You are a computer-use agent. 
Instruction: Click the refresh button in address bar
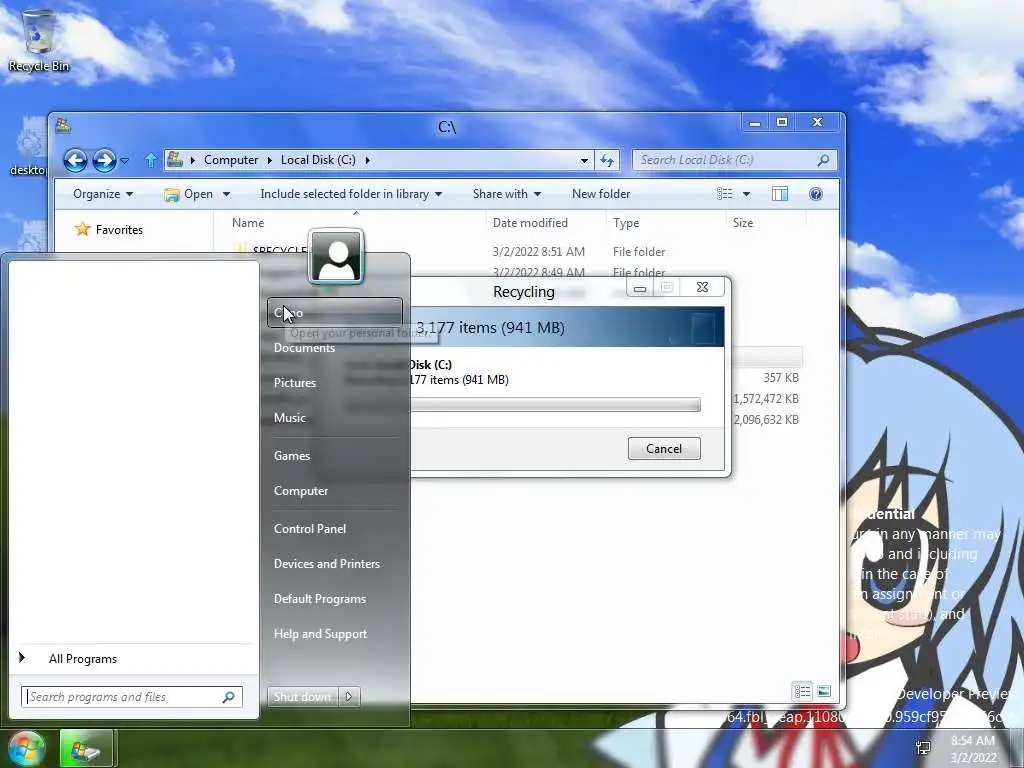pos(607,160)
